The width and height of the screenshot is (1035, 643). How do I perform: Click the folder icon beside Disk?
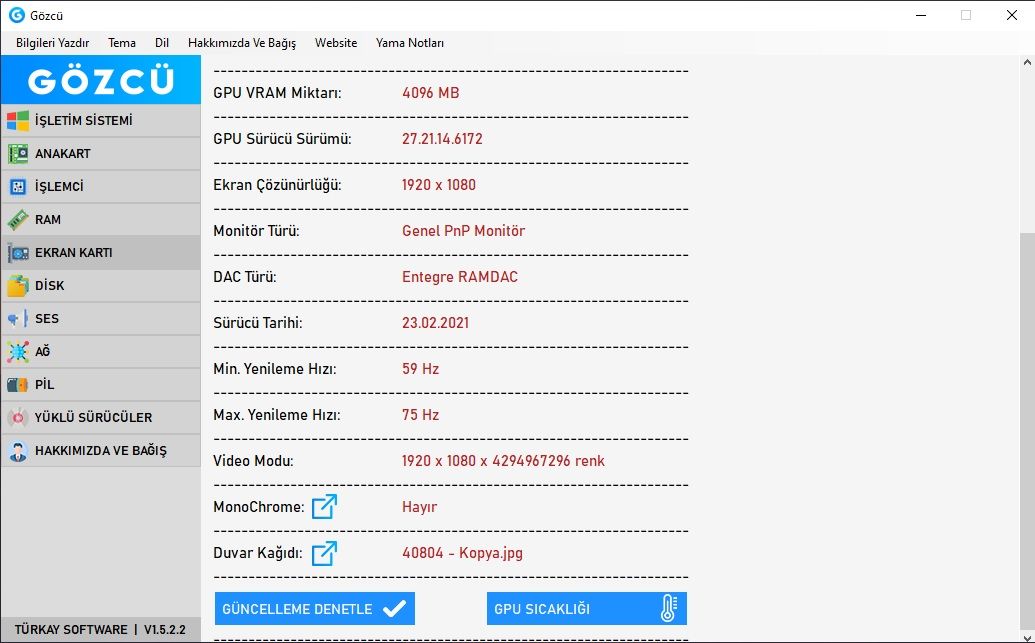point(18,286)
